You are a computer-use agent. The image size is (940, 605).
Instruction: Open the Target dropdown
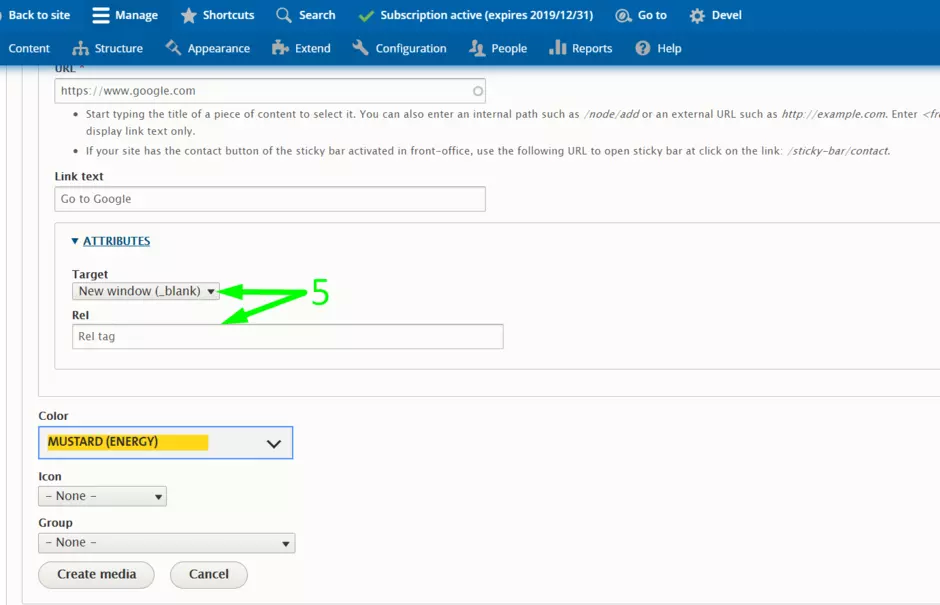coord(145,291)
